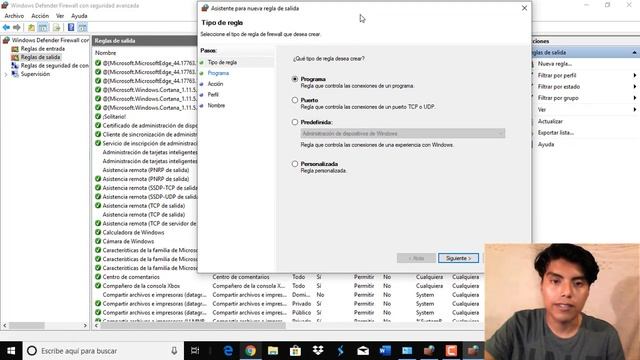
Task: Open the Windows Start menu
Action: (x=11, y=351)
